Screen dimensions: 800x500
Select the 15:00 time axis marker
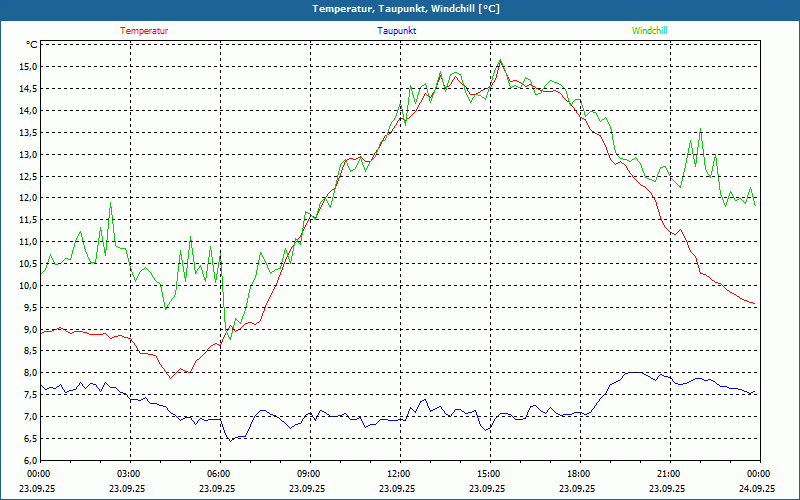[x=489, y=473]
